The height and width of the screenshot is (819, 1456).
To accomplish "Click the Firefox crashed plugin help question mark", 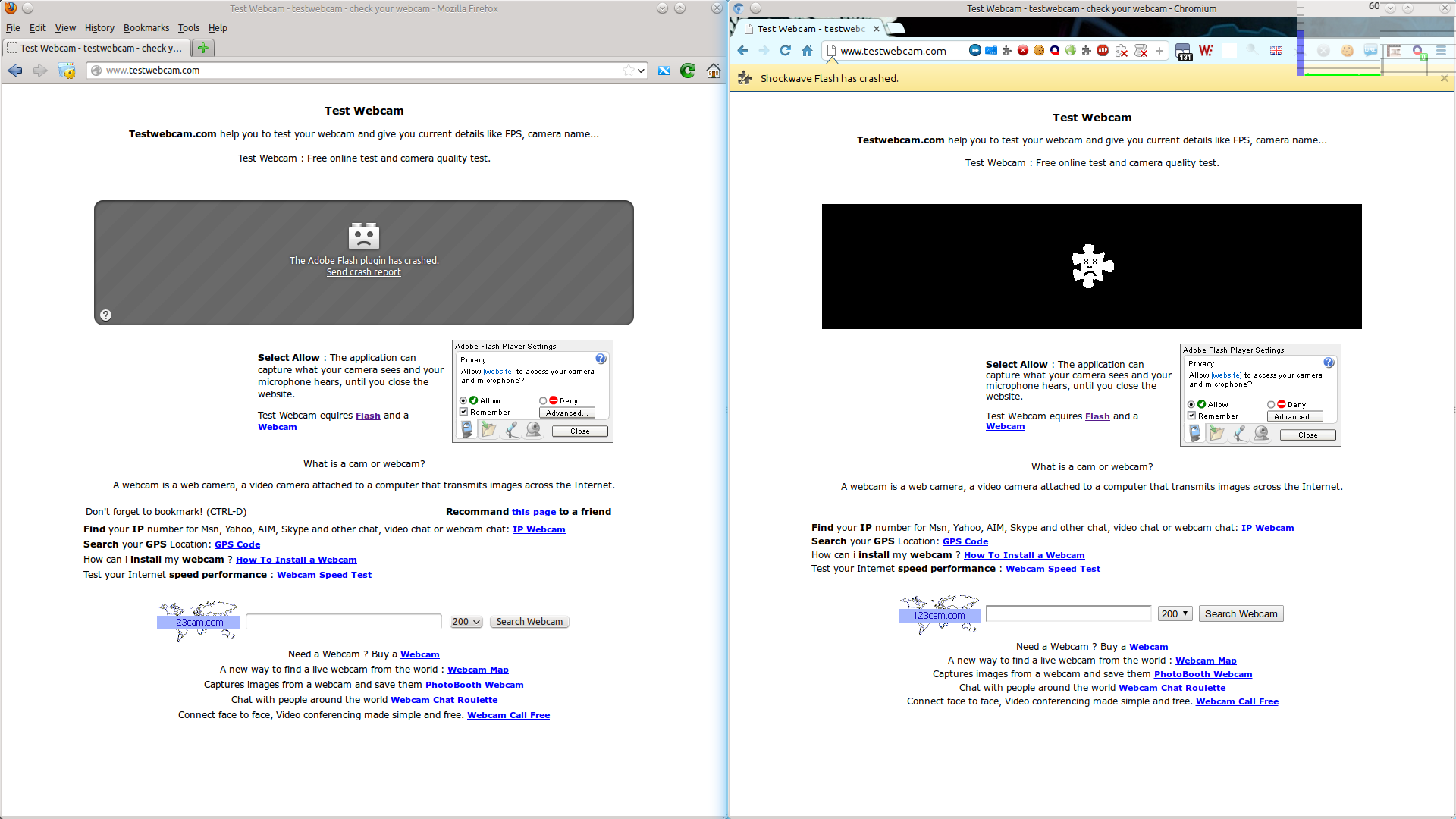I will (106, 315).
